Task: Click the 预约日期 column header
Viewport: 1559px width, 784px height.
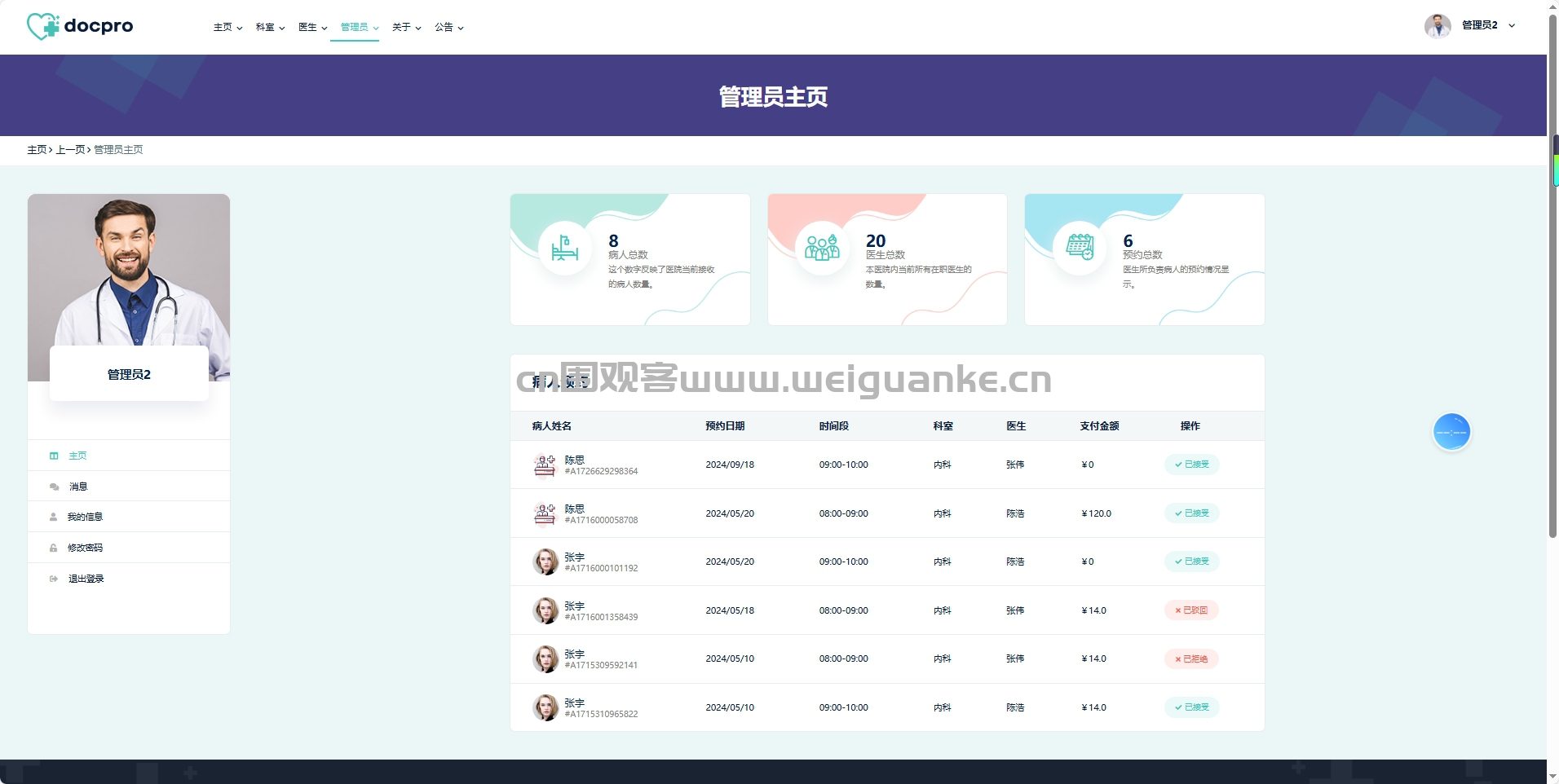Action: click(x=725, y=426)
